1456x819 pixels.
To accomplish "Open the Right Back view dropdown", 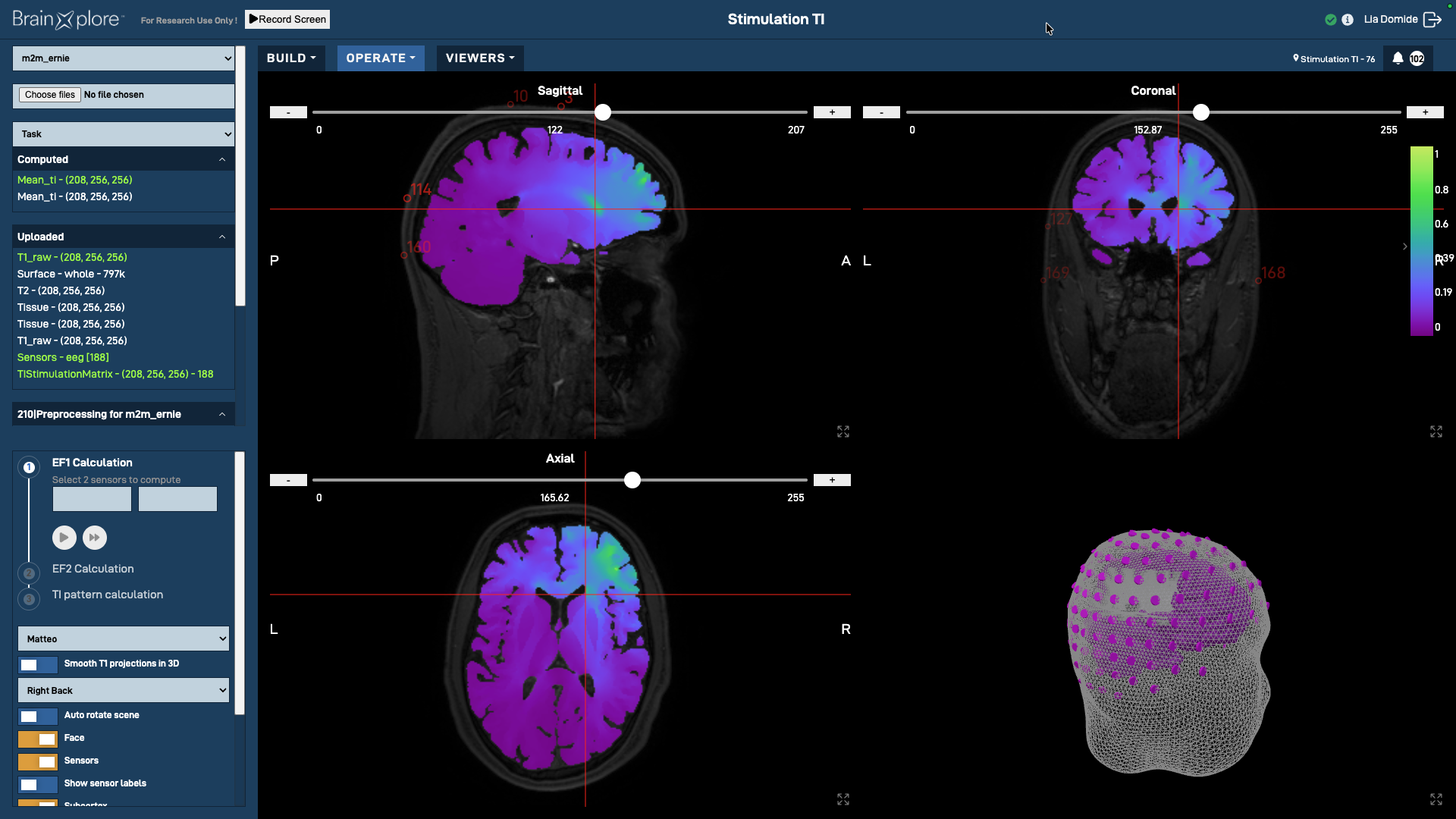I will point(124,691).
